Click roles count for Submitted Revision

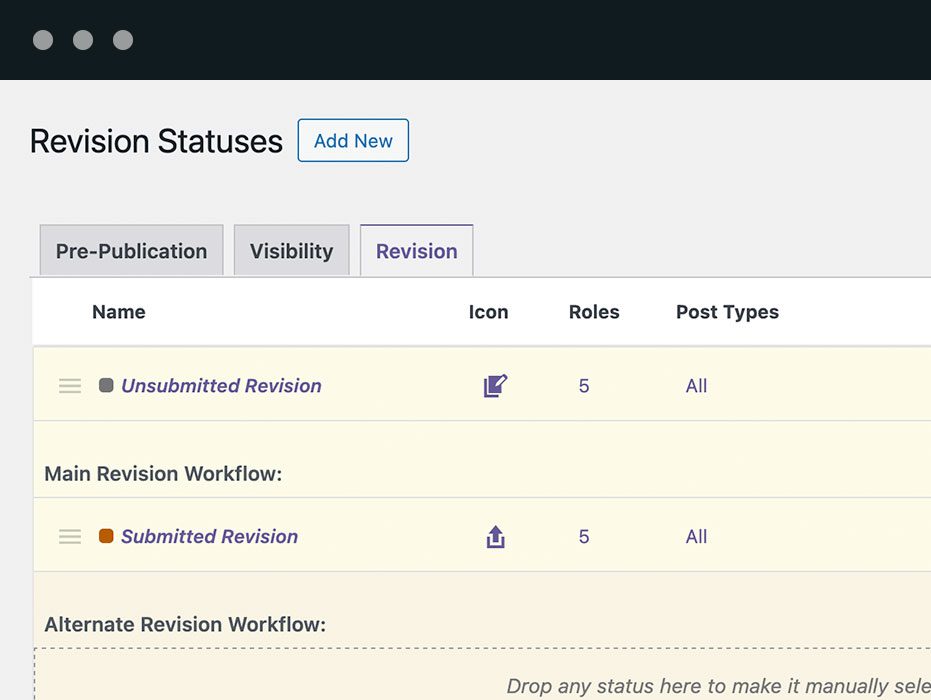[584, 537]
